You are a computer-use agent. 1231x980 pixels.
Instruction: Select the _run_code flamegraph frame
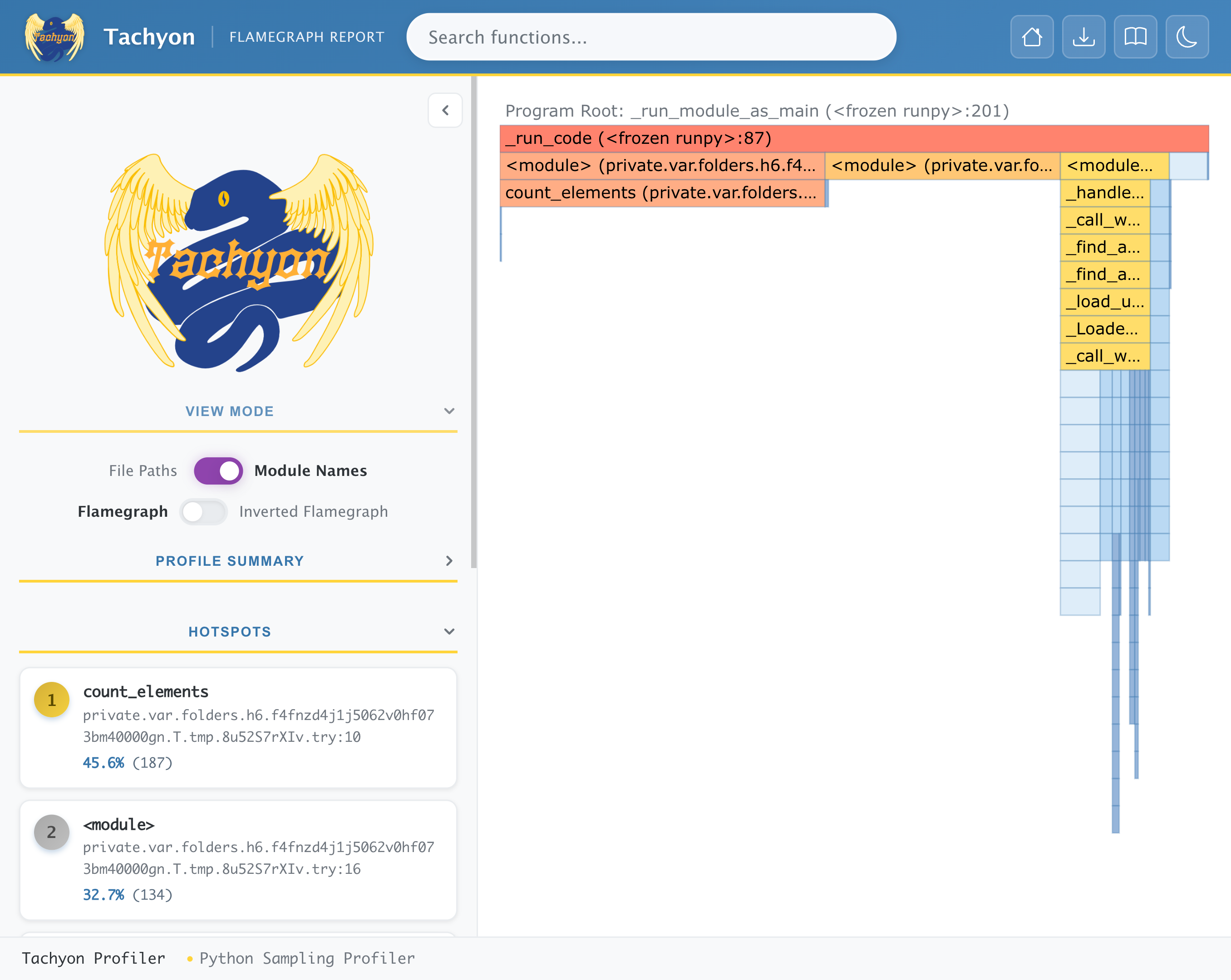pyautogui.click(x=854, y=138)
